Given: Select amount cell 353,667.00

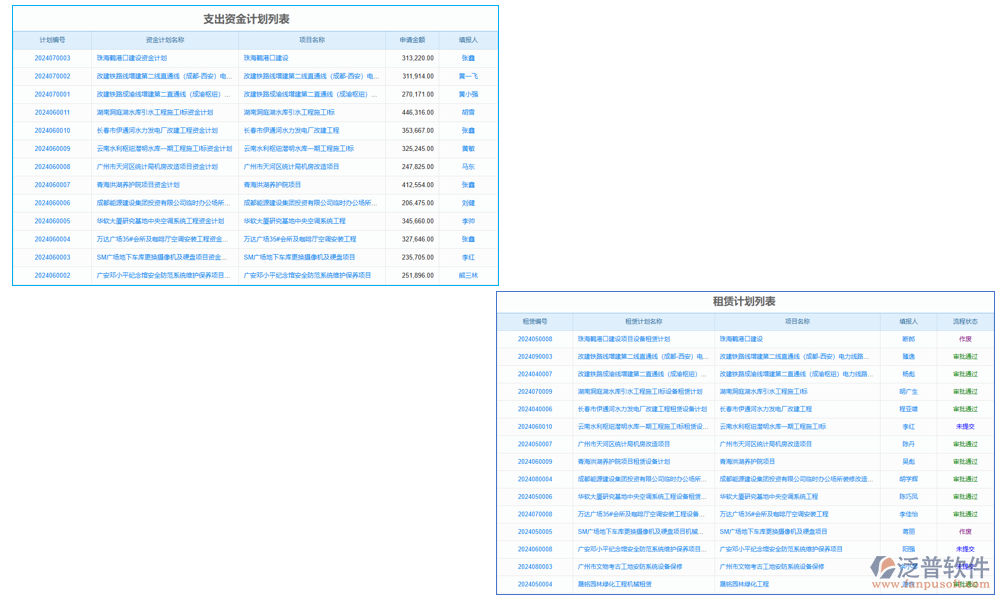Looking at the screenshot, I should (418, 131).
